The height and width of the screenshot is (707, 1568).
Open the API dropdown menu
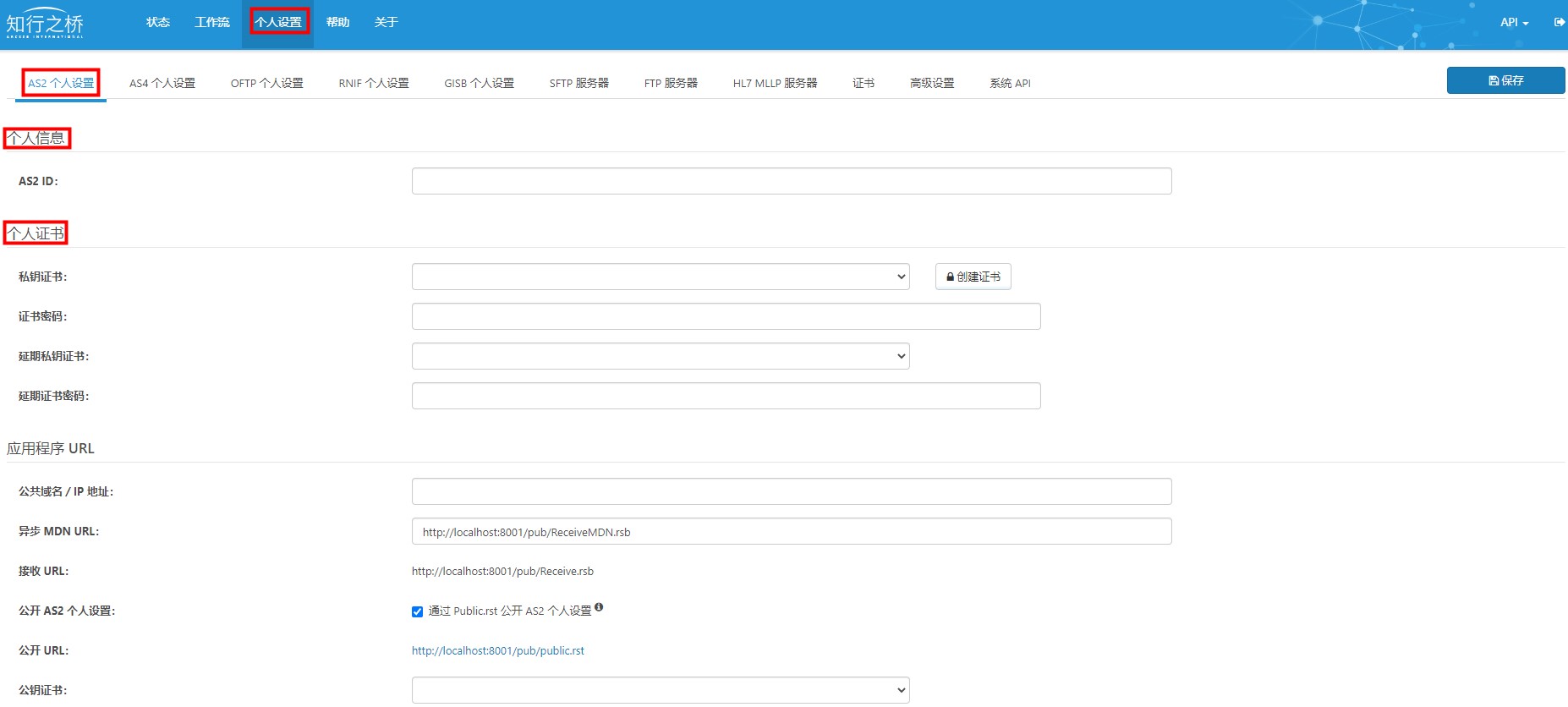coord(1514,23)
